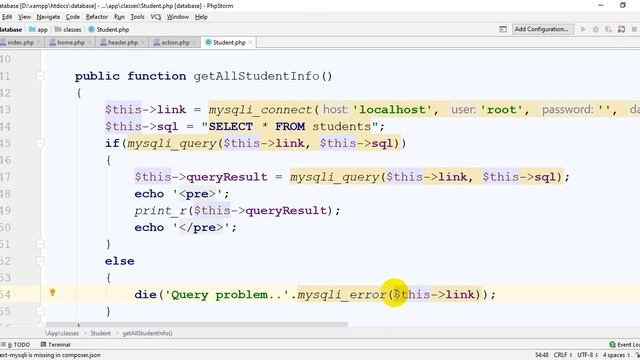Viewport: 640px width, 360px height.
Task: Open the Refactor menu
Action: pos(97,17)
